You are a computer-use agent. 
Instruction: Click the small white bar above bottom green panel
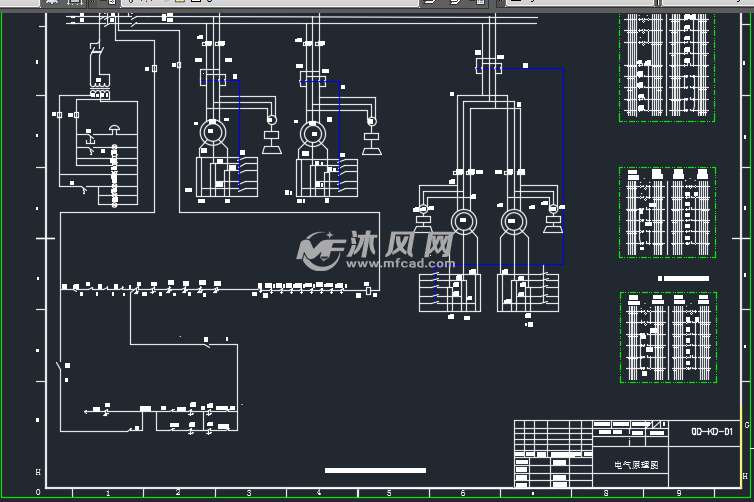coord(683,278)
